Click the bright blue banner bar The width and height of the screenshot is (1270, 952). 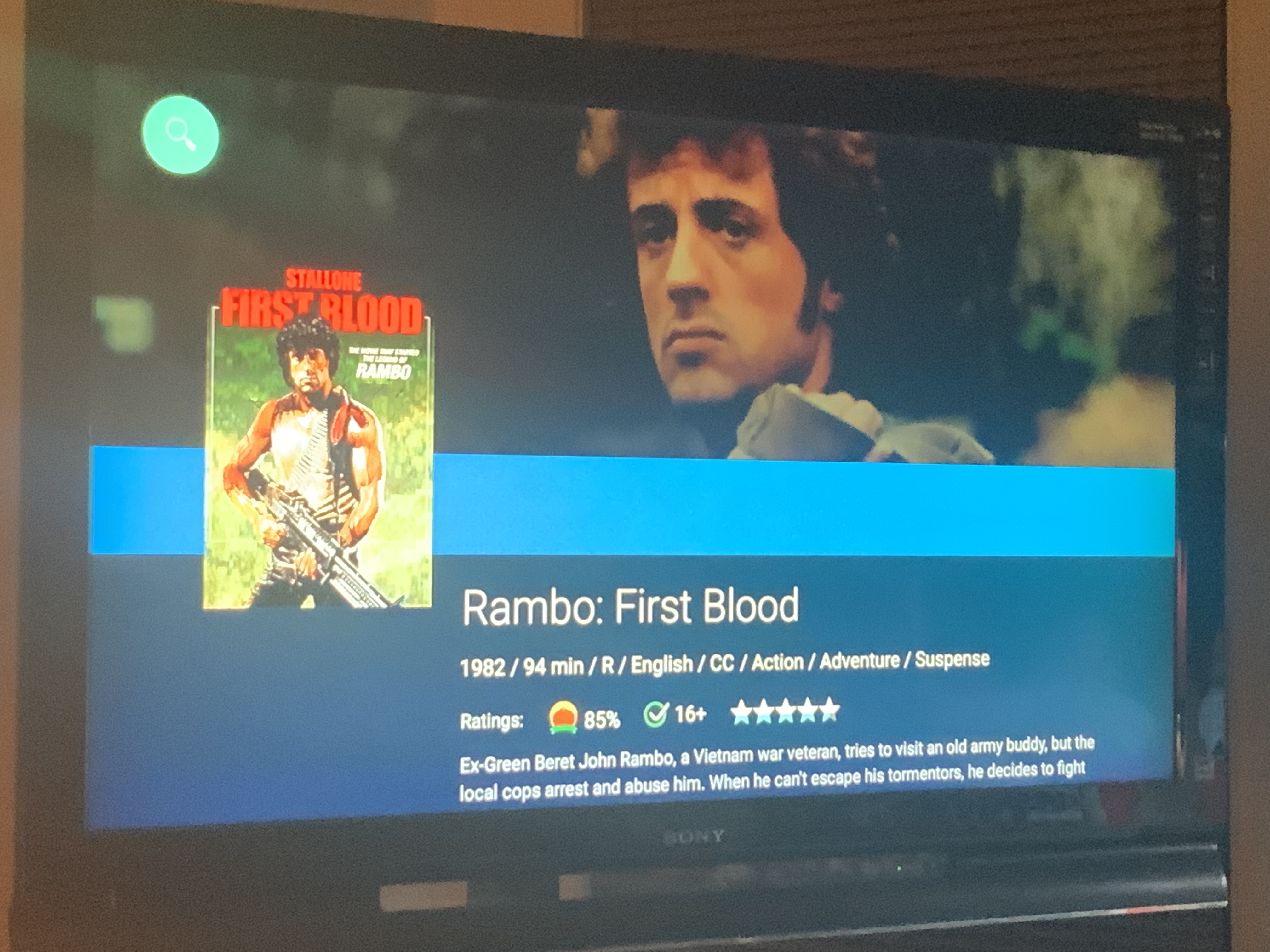point(632,505)
